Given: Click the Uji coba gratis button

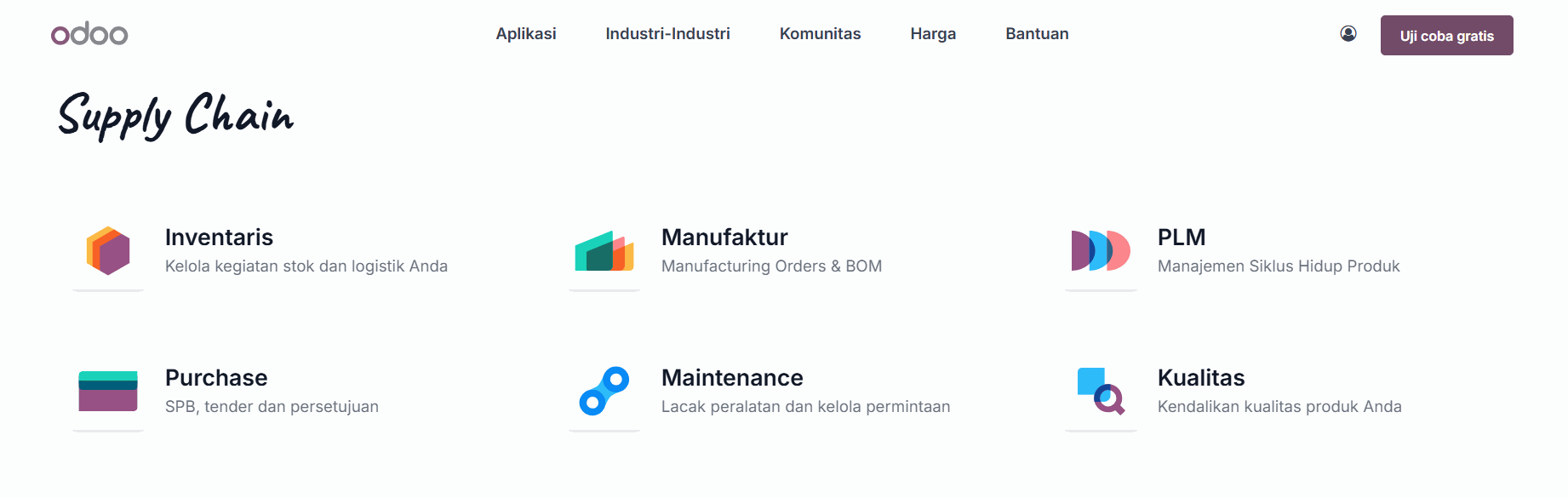Looking at the screenshot, I should (1447, 35).
